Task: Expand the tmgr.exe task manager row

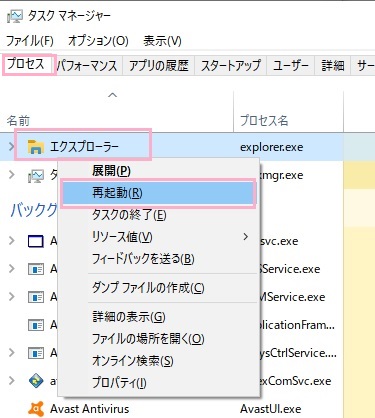Action: [x=12, y=175]
